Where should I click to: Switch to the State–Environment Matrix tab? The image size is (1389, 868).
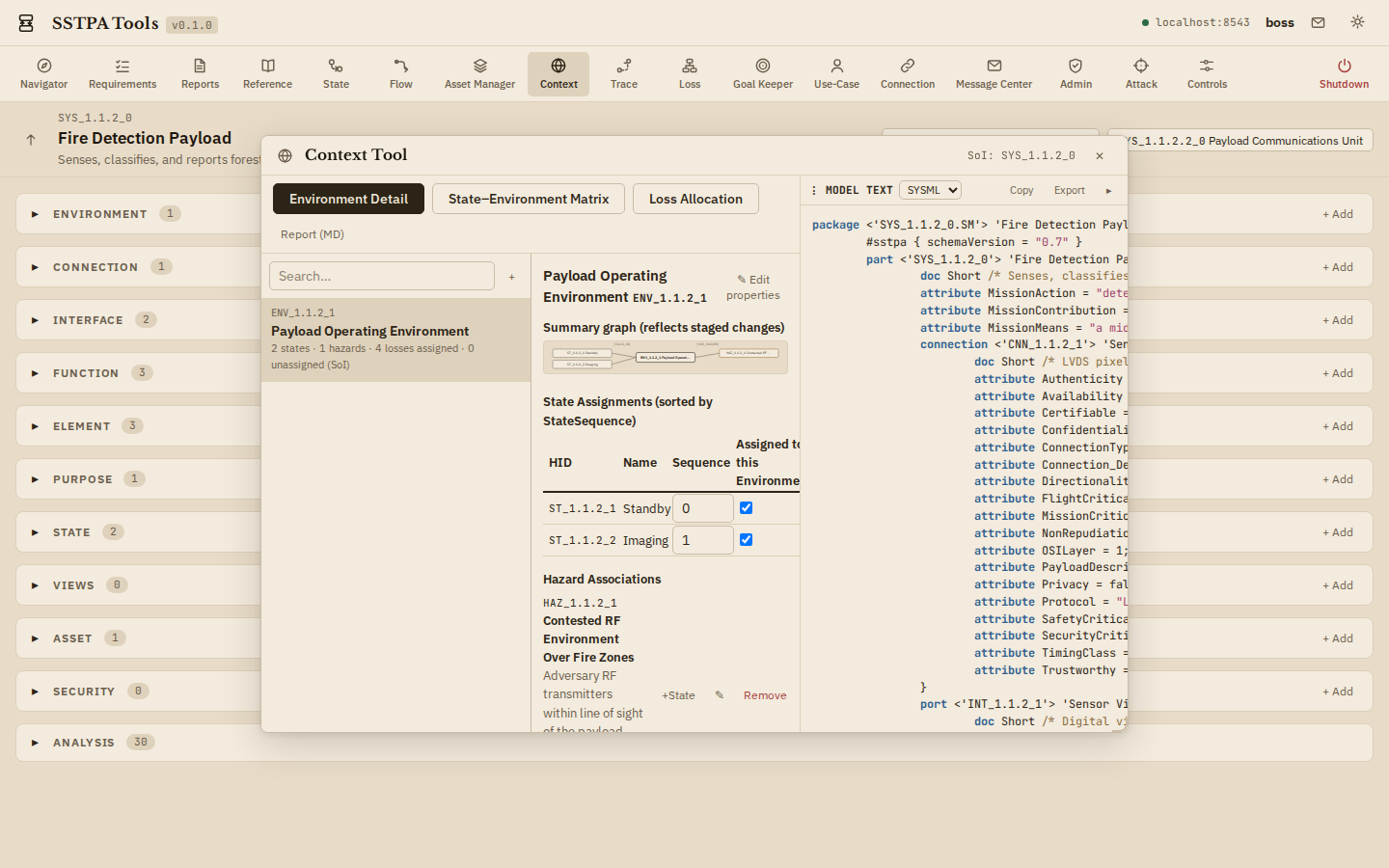pyautogui.click(x=529, y=199)
